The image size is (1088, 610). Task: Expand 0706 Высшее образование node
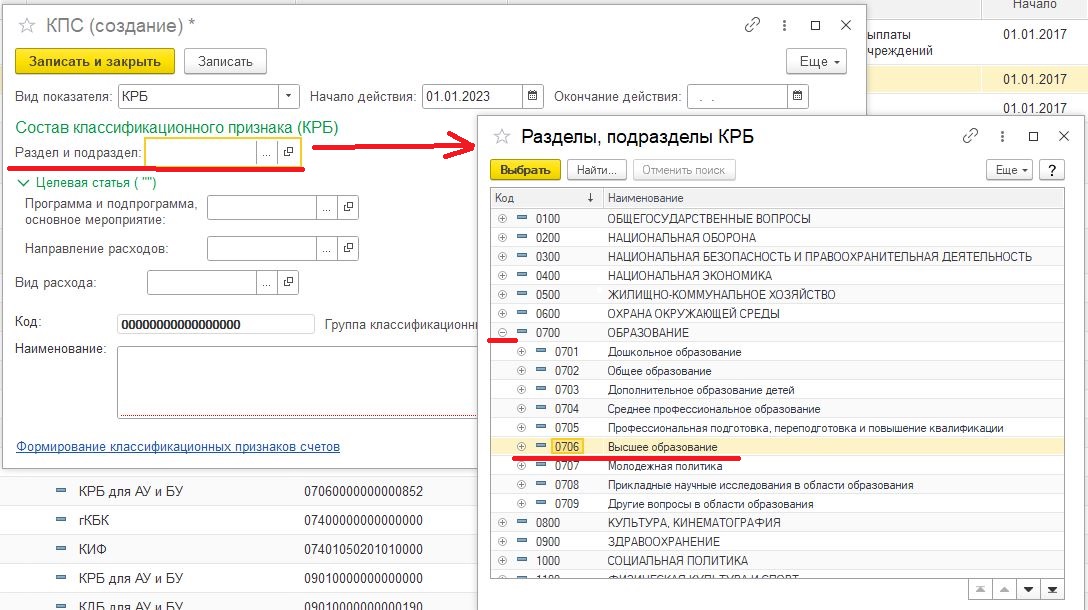point(521,446)
